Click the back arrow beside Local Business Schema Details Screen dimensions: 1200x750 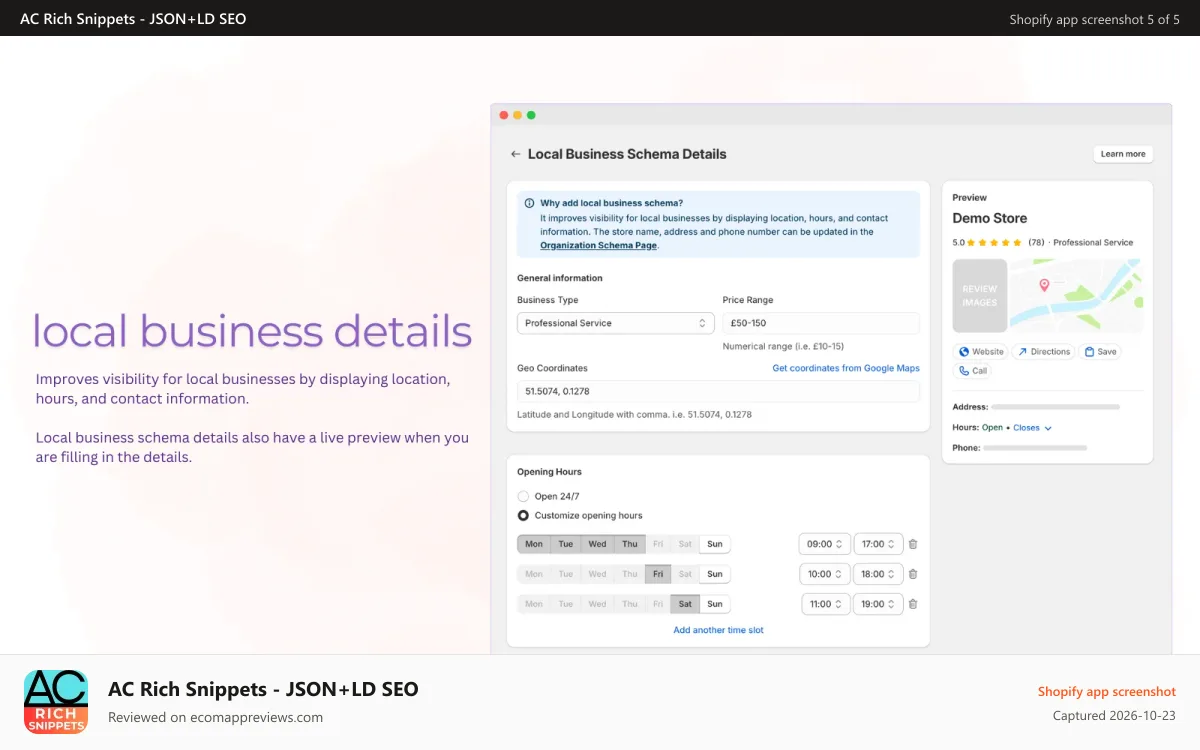pos(515,154)
